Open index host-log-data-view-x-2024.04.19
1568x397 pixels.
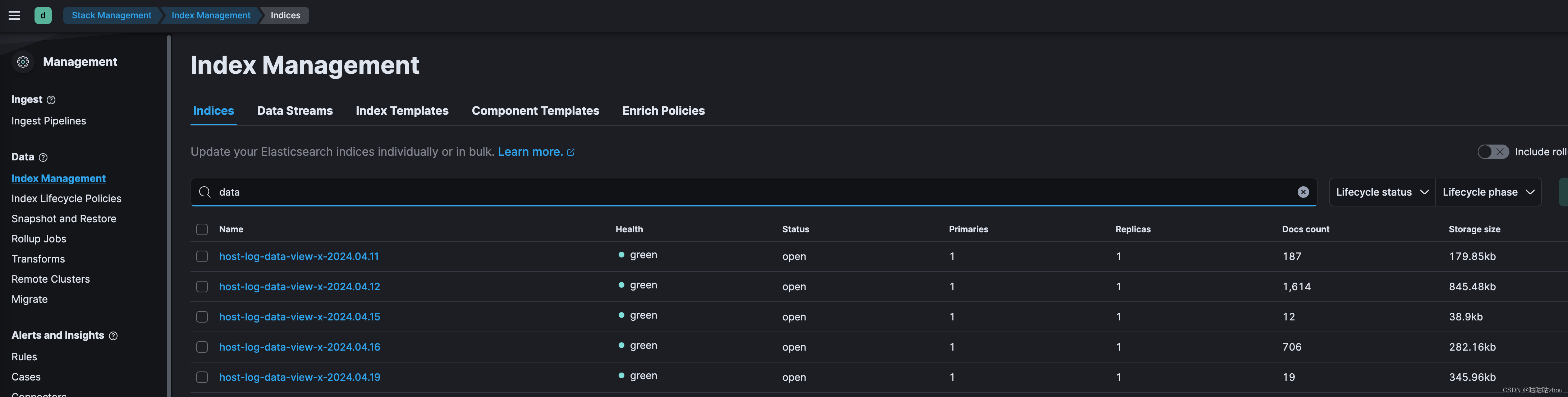[x=299, y=378]
